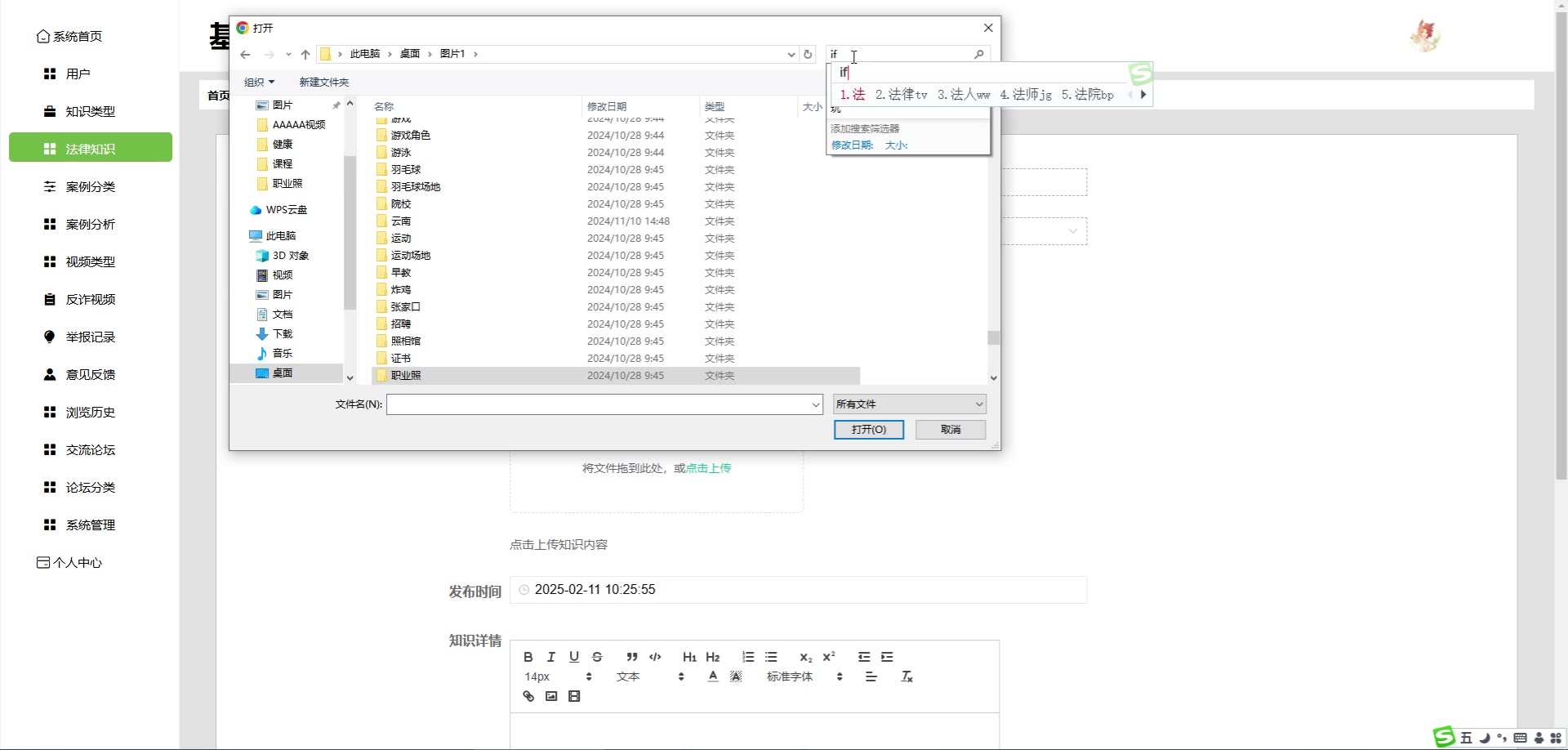The width and height of the screenshot is (1568, 750).
Task: Click 新建文件夹 to create a folder
Action: point(324,83)
